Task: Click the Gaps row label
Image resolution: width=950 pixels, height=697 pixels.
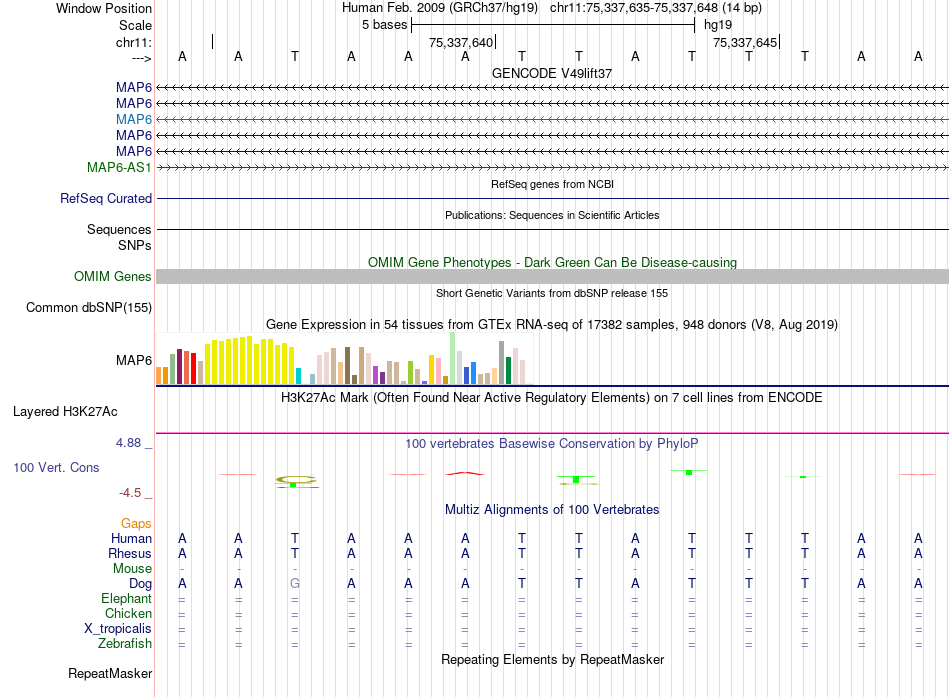Action: [136, 524]
